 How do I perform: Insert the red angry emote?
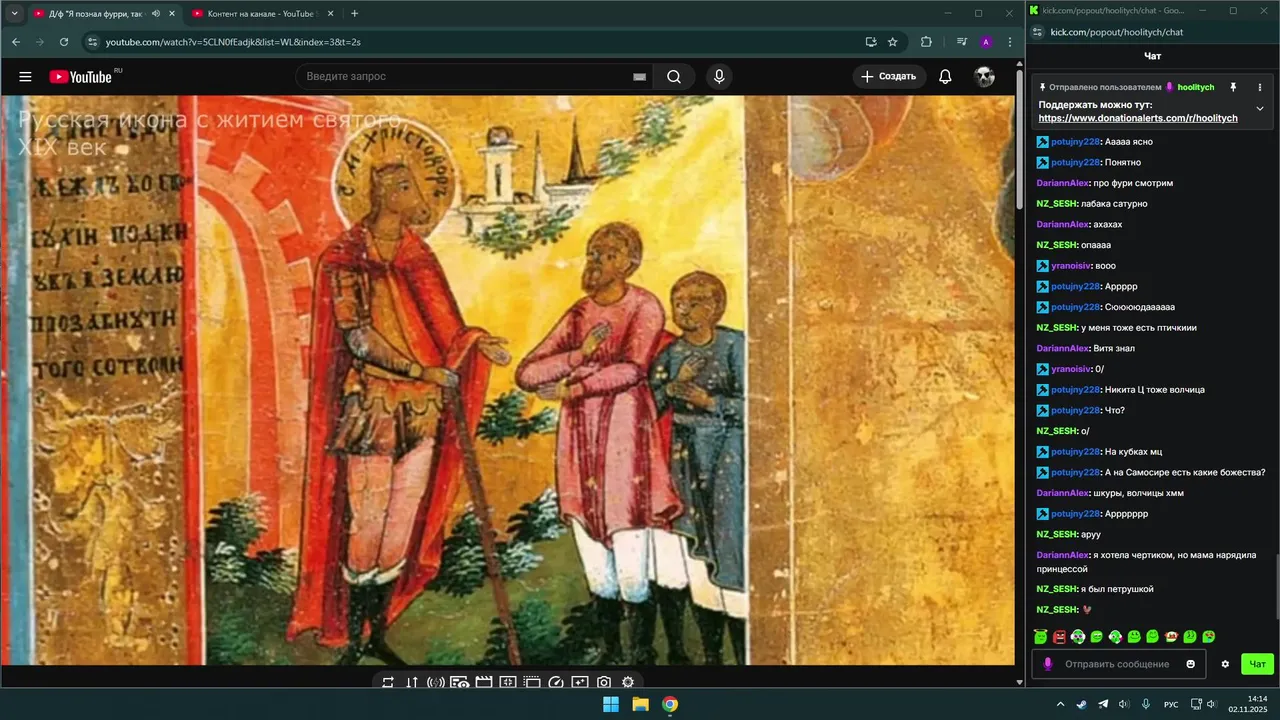point(1059,637)
